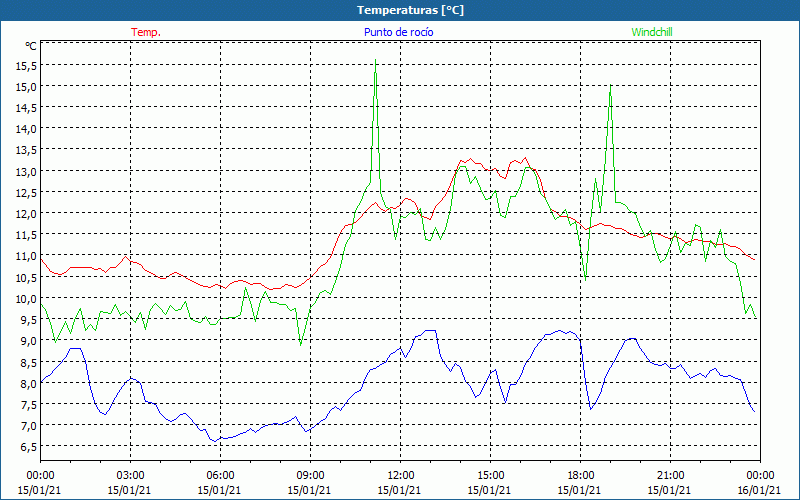Click the '18:00' x-axis time label
The image size is (800, 500).
pos(580,476)
